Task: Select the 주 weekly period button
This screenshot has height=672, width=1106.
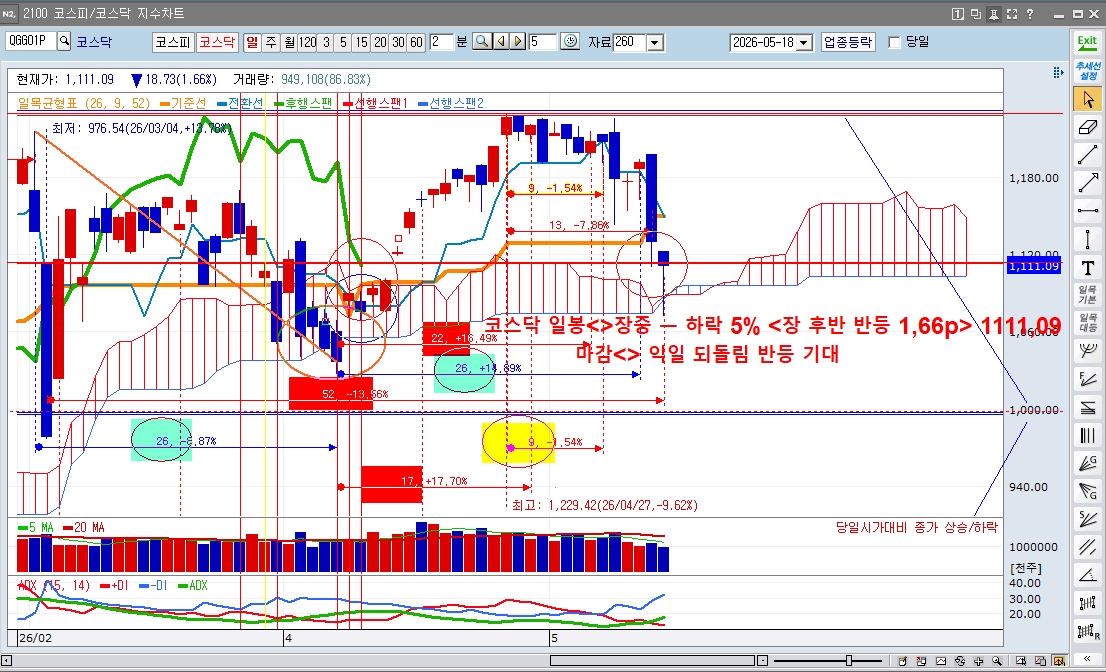Action: 271,42
